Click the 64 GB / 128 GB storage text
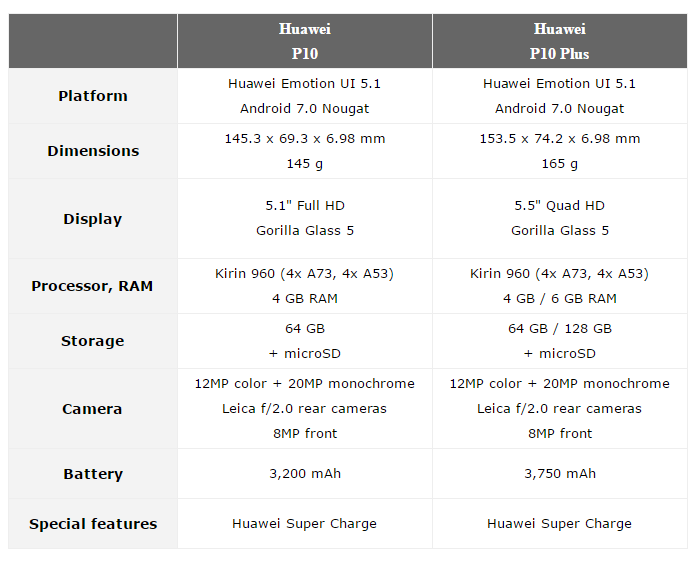 pos(560,329)
